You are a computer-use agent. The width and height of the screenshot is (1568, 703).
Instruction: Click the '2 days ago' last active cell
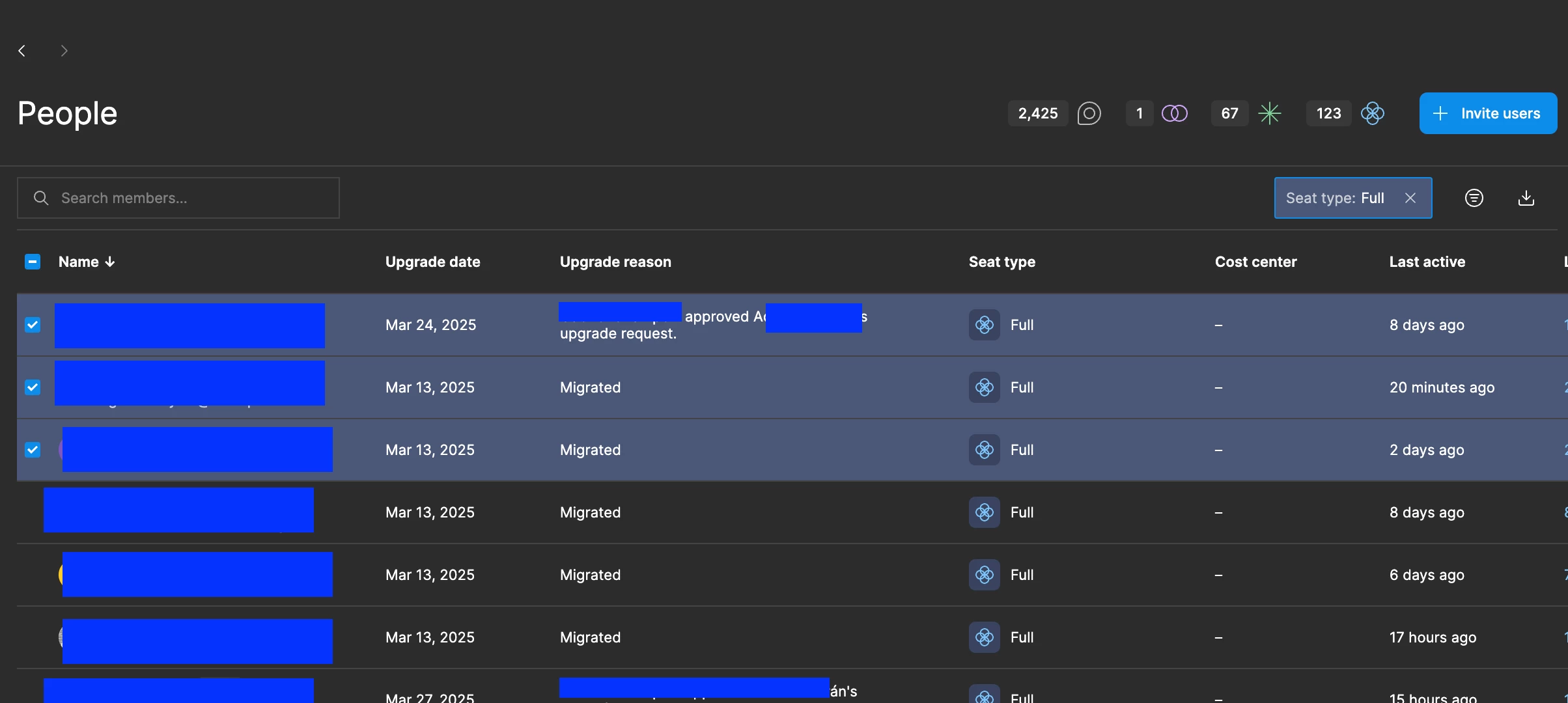(1427, 450)
